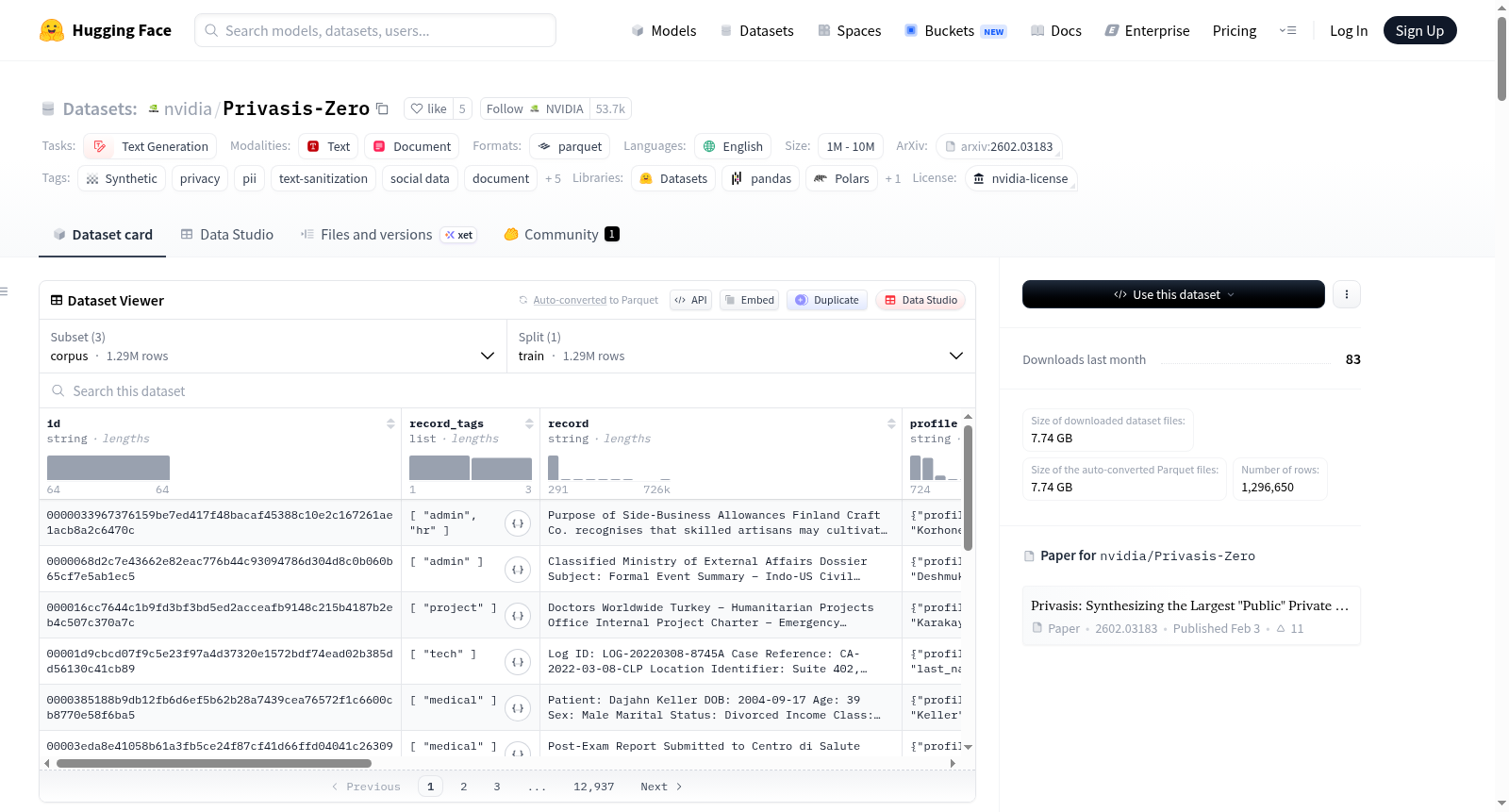Click the Sign Up button
Screen dimensions: 1509x812
tap(1419, 30)
